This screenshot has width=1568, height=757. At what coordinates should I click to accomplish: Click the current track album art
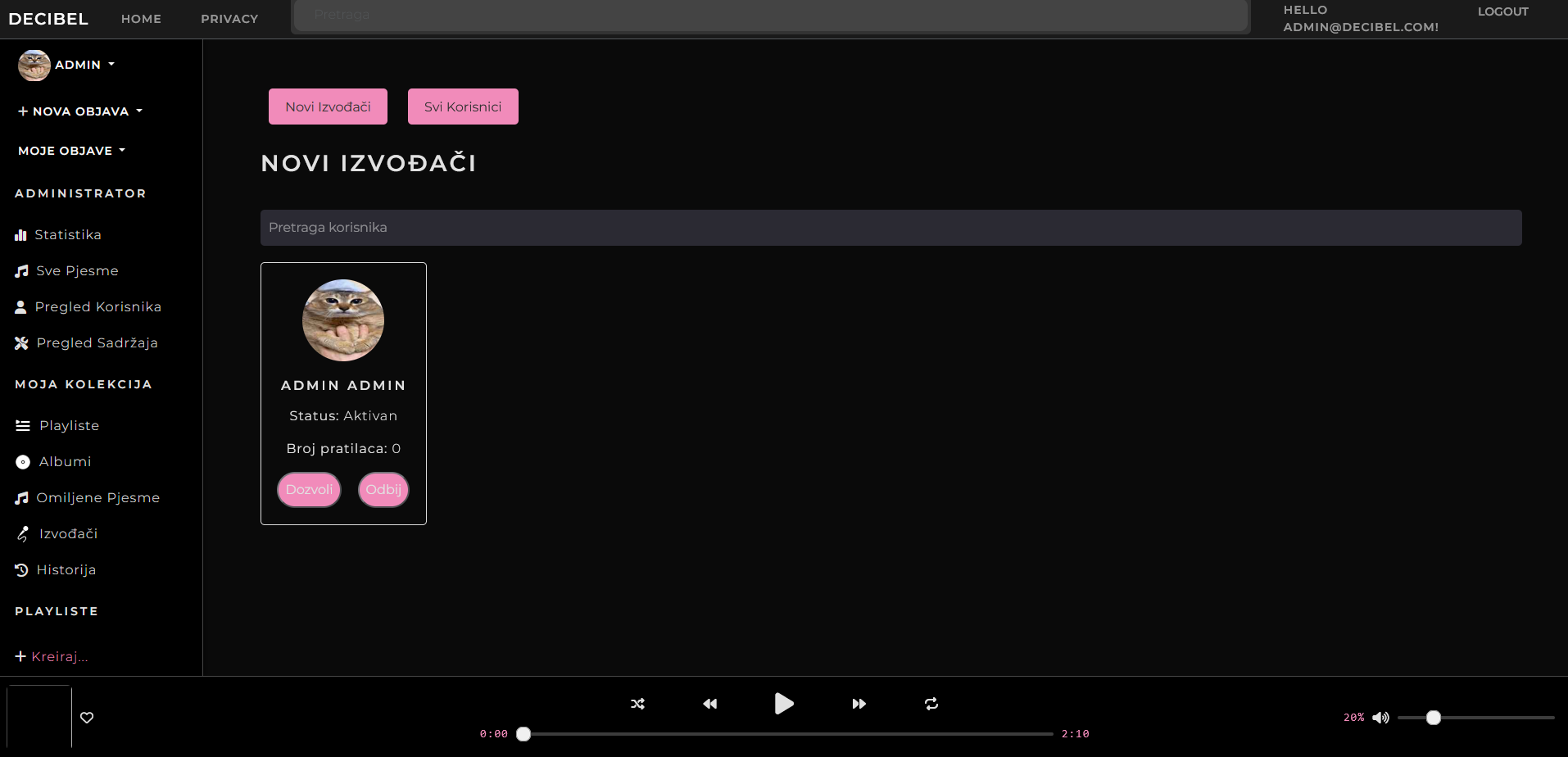click(x=39, y=718)
